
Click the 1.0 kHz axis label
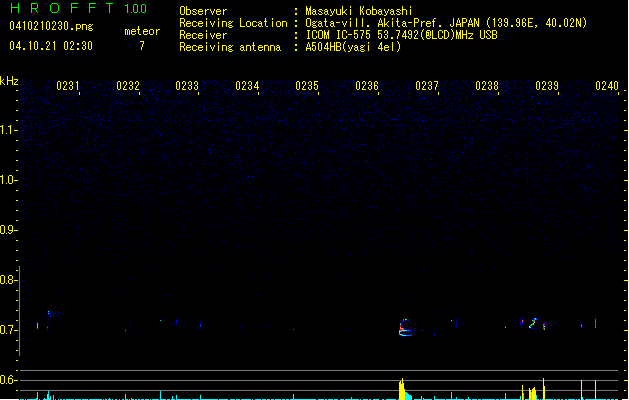(8, 180)
